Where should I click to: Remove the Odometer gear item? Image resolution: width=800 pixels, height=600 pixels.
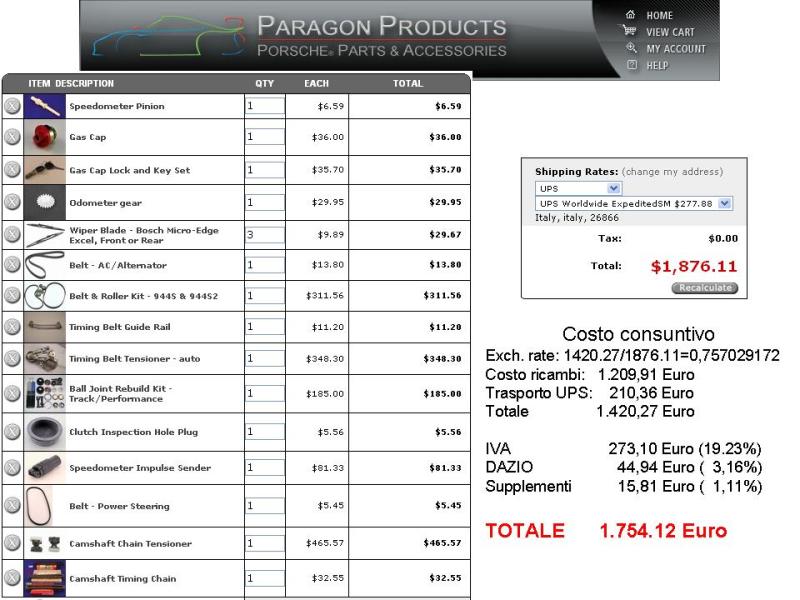pyautogui.click(x=12, y=202)
